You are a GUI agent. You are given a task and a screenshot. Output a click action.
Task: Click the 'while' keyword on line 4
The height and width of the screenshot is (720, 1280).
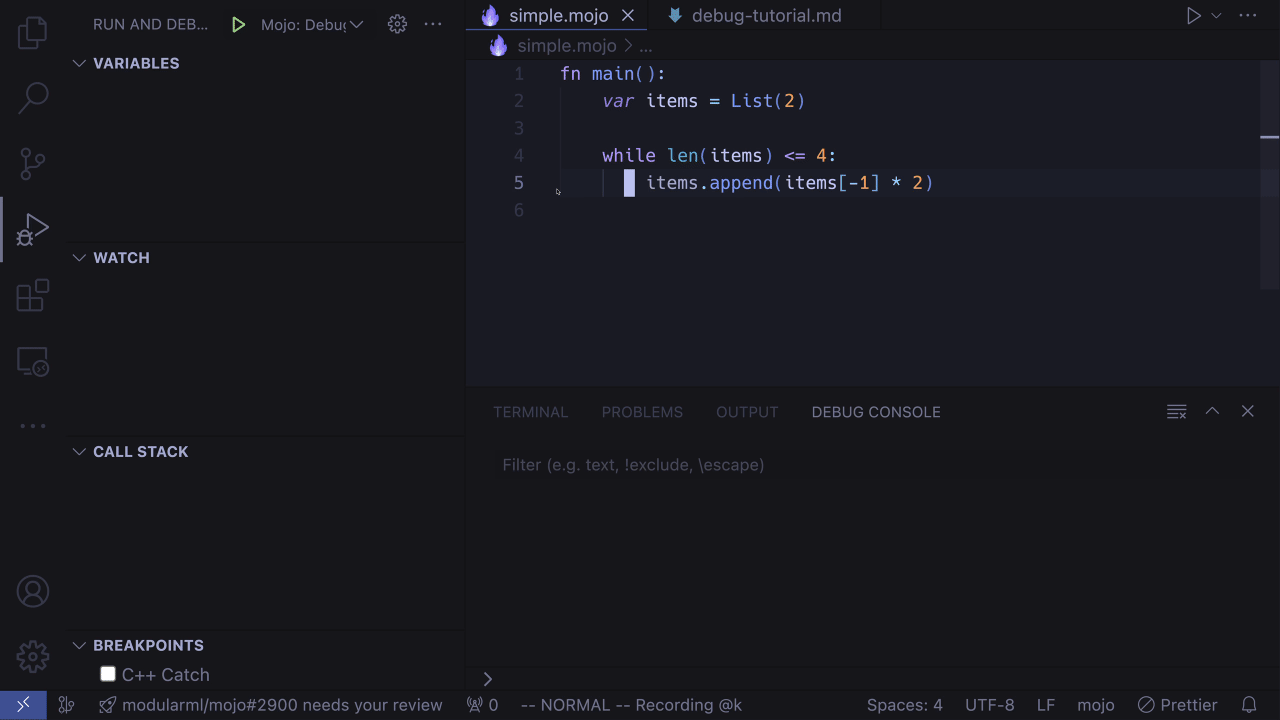click(x=629, y=155)
